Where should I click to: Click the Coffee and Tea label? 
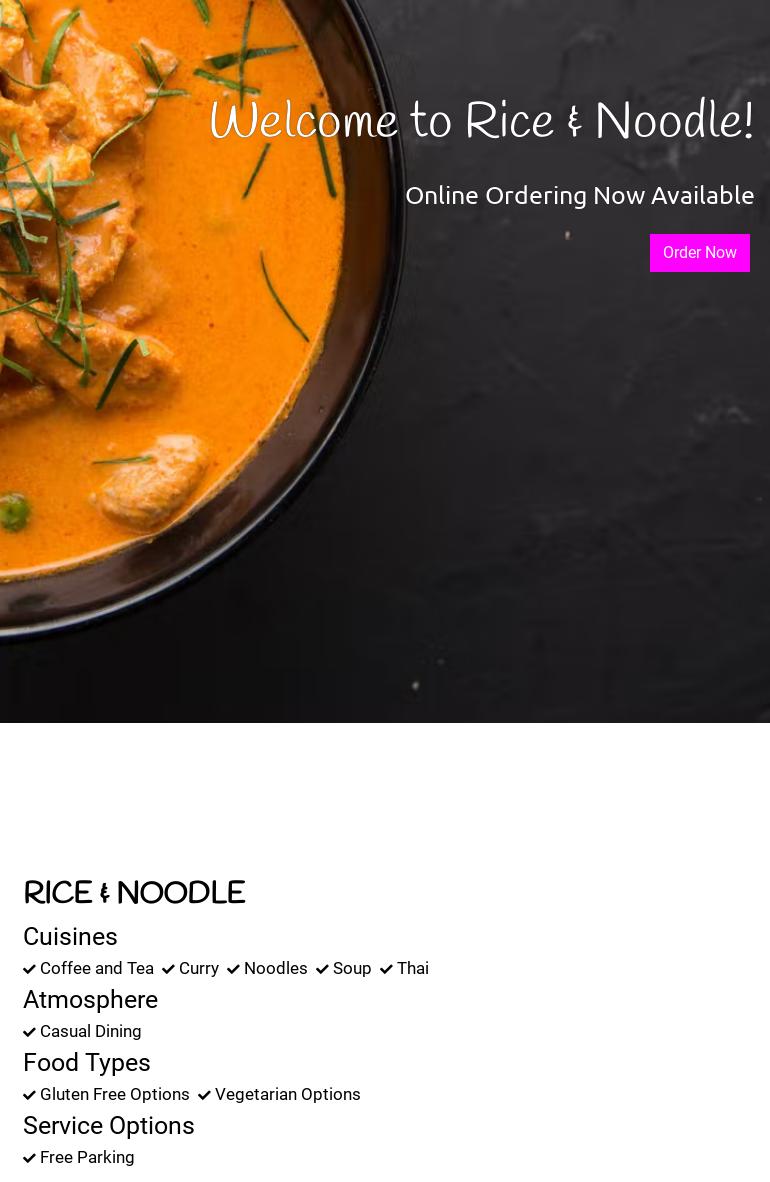(97, 969)
